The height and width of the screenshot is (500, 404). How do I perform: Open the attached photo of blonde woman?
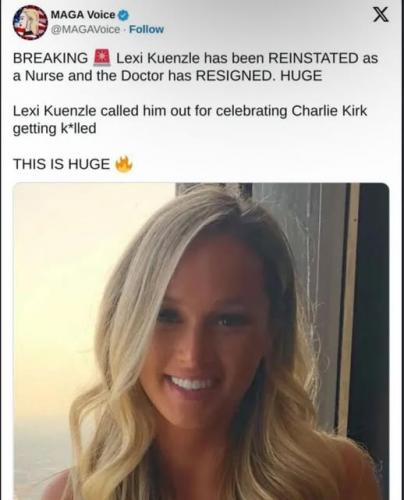[201, 341]
